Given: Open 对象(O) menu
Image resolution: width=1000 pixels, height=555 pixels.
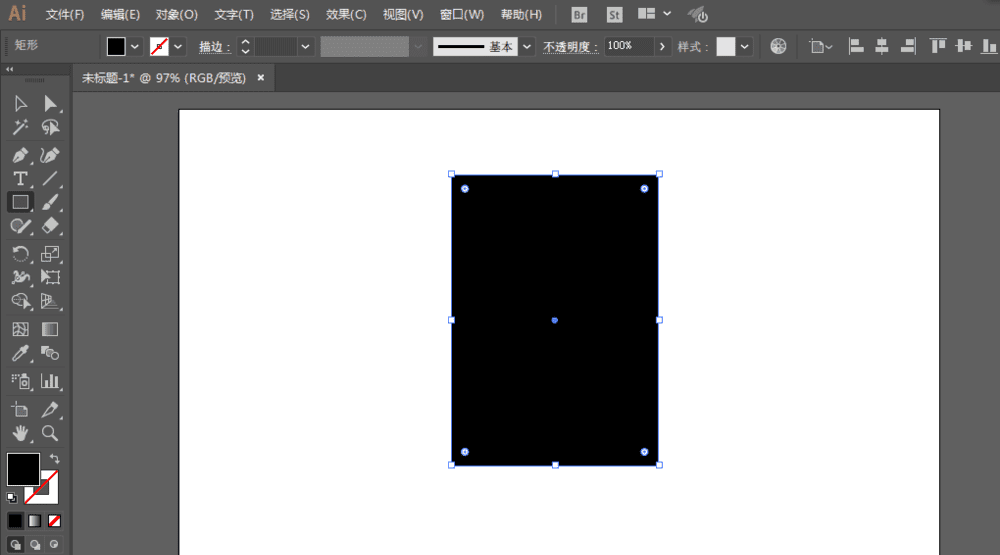Looking at the screenshot, I should pyautogui.click(x=177, y=15).
